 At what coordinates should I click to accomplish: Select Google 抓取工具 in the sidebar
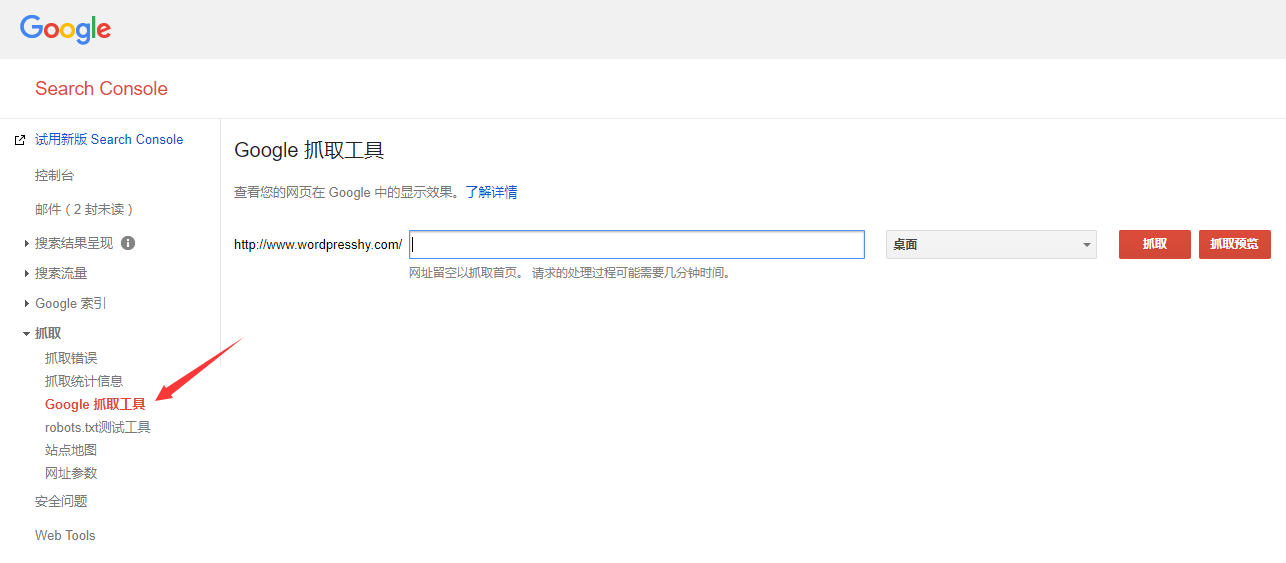click(95, 404)
